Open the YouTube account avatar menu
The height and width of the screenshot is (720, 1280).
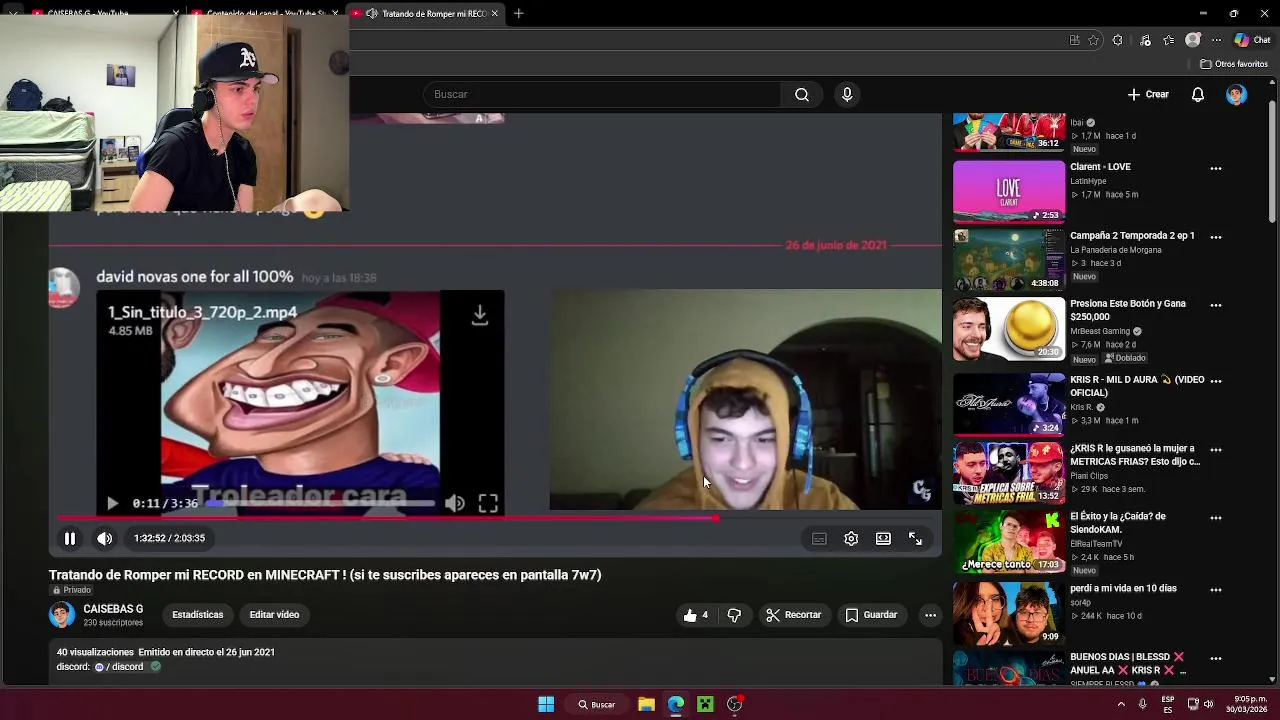1237,94
